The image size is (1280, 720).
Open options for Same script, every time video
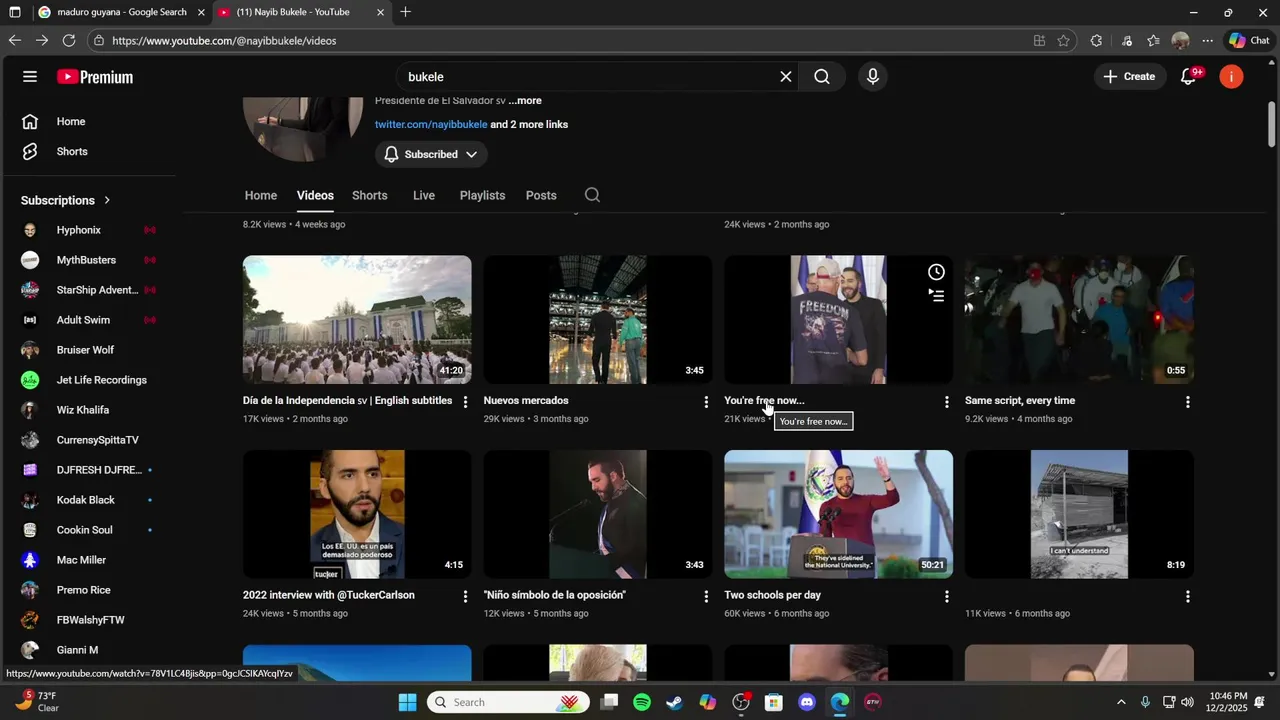click(x=1187, y=402)
